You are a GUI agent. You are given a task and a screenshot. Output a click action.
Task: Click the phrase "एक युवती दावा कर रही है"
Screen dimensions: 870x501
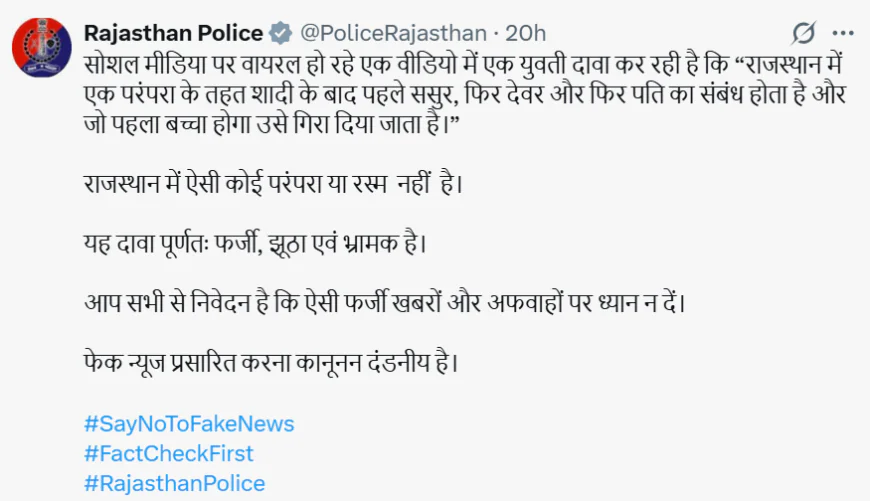pyautogui.click(x=530, y=62)
